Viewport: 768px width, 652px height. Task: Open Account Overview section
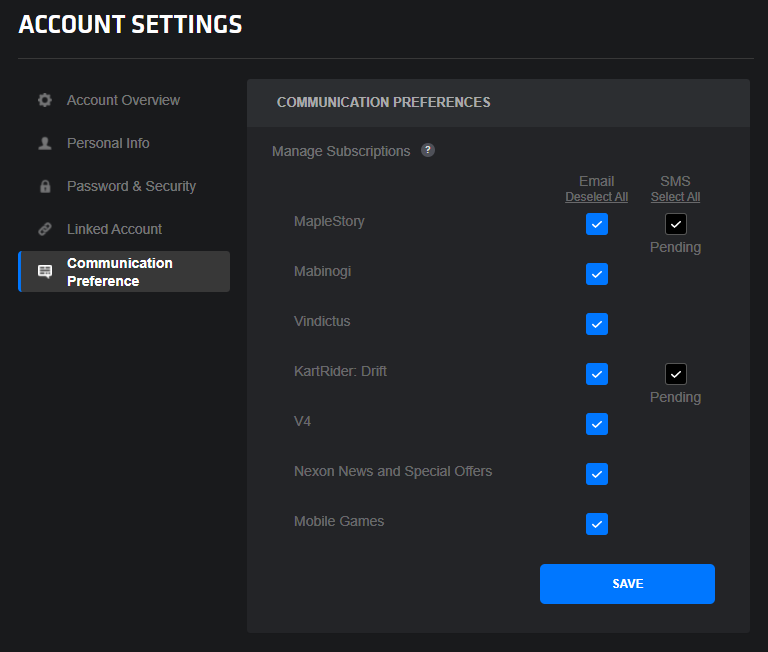coord(124,100)
